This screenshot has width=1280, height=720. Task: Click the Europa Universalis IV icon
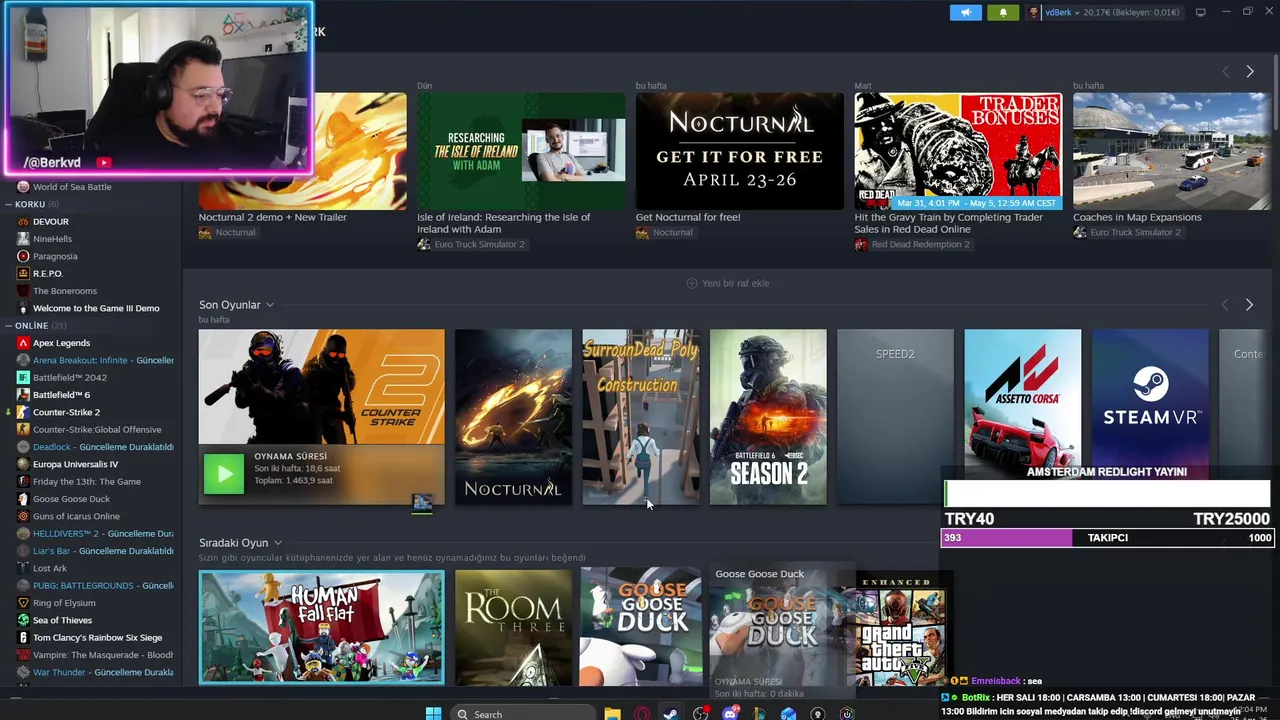pyautogui.click(x=23, y=464)
